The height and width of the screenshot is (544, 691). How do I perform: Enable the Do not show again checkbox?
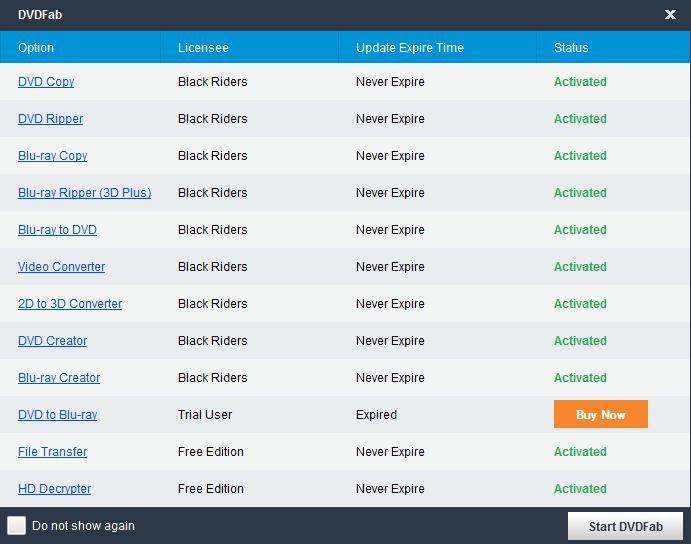click(x=17, y=526)
